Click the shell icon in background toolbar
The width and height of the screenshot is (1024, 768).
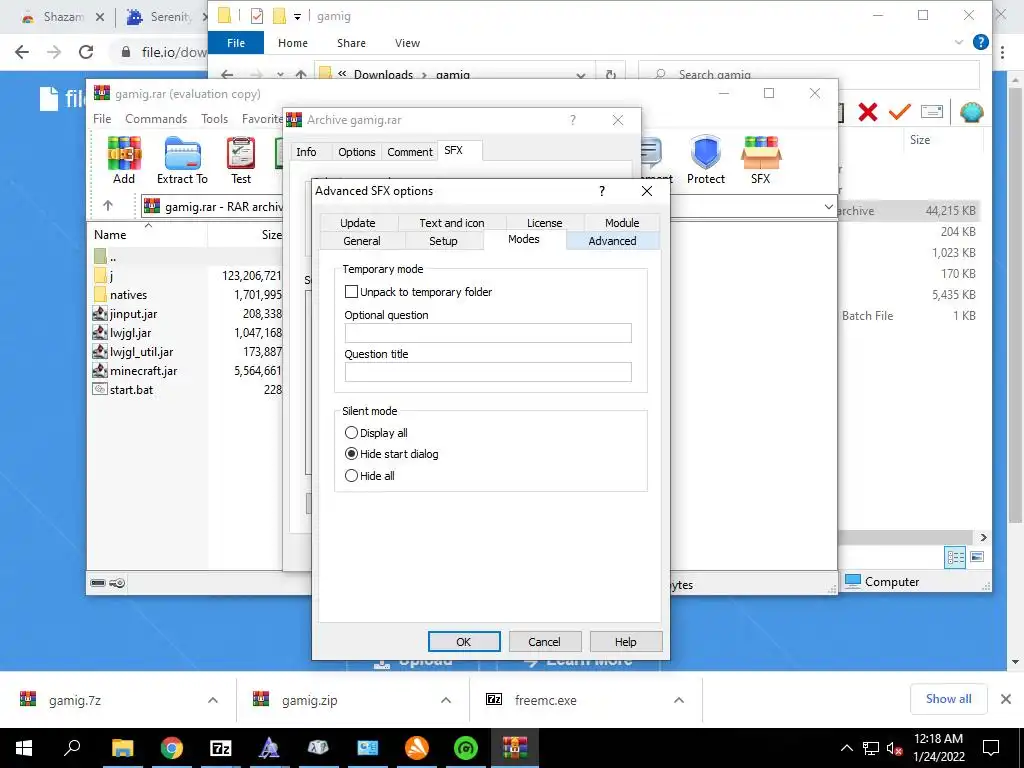pos(972,112)
